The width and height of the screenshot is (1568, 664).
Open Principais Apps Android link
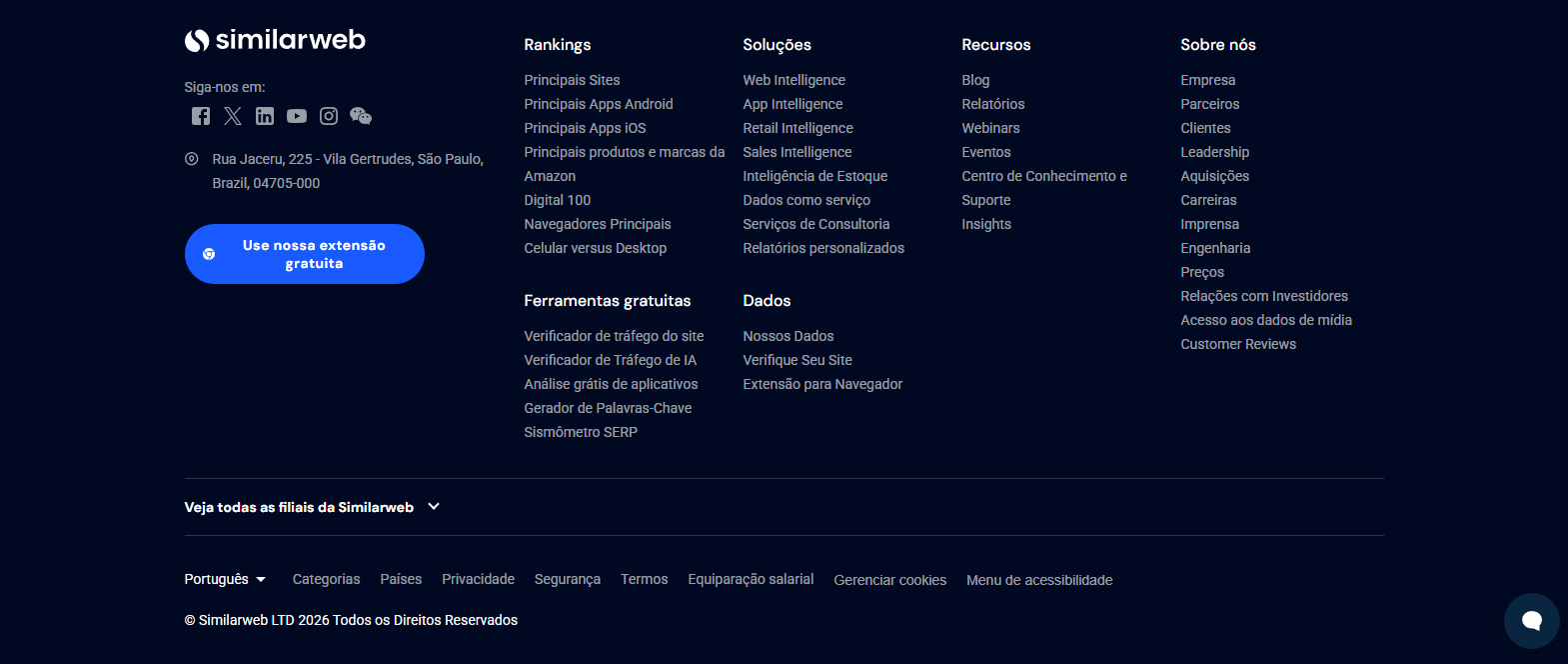tap(599, 104)
